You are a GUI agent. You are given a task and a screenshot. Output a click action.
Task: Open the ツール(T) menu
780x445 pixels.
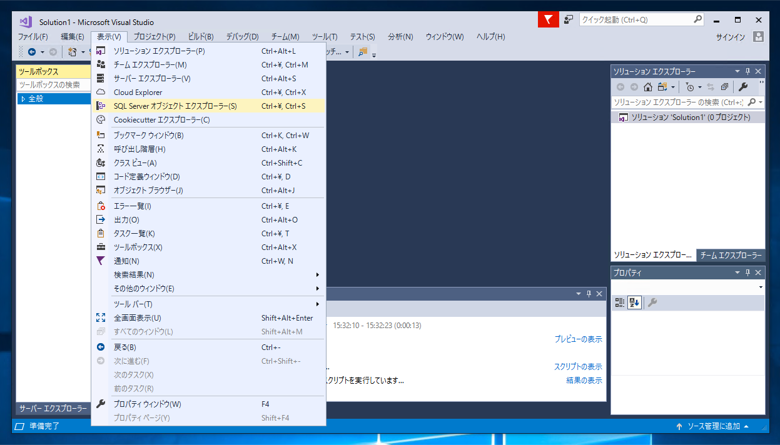pyautogui.click(x=324, y=37)
